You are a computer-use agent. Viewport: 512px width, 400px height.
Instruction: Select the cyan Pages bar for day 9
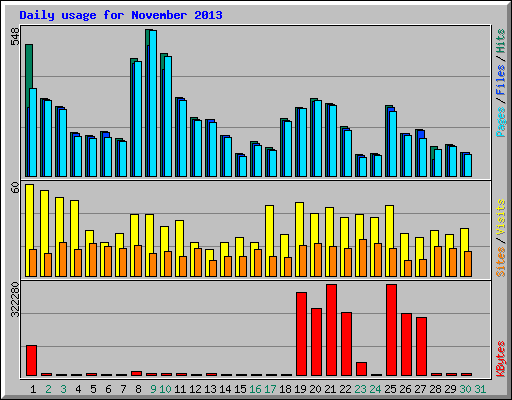[x=153, y=103]
